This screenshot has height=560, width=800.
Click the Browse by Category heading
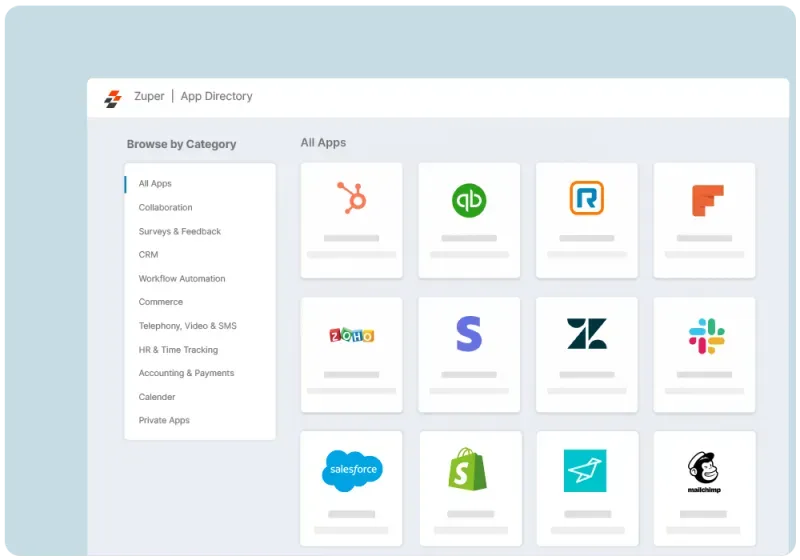181,144
